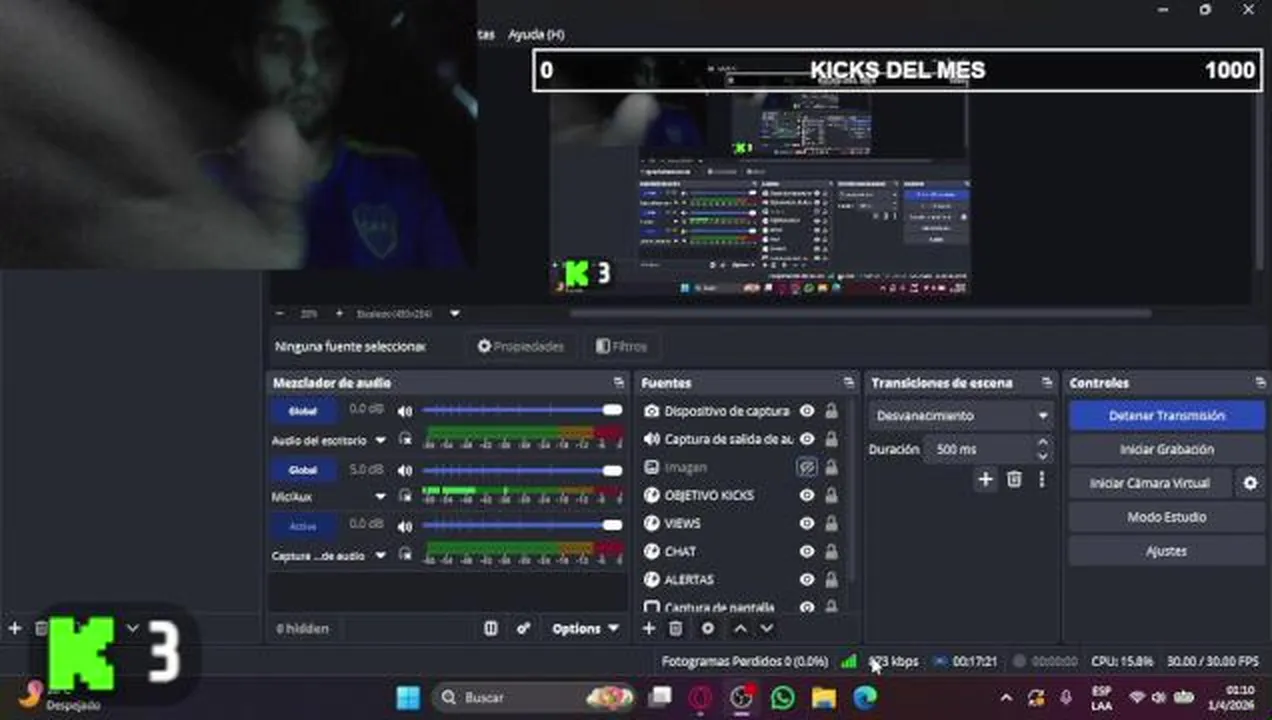
Task: Hide the OBJETIVO KICKS source
Action: (807, 495)
